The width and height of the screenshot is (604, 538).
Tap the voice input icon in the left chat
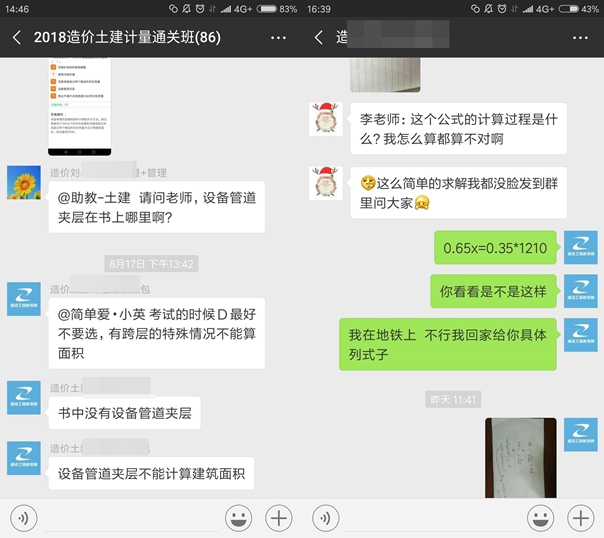coord(23,517)
